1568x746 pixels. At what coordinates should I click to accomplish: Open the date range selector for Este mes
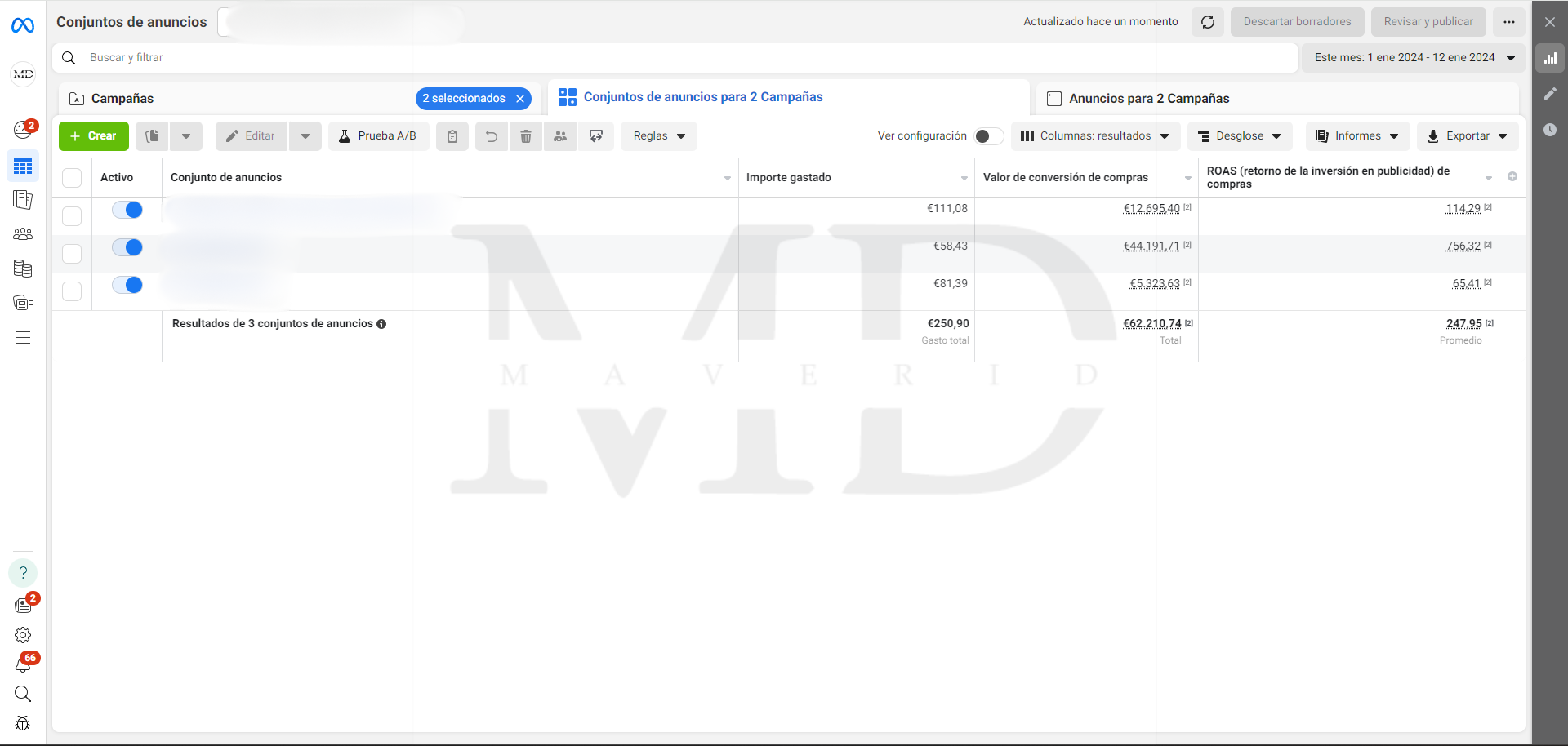pos(1414,58)
